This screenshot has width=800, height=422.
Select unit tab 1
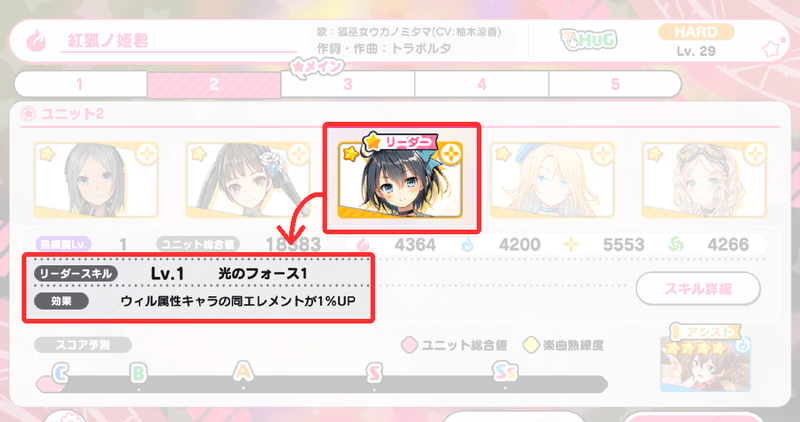[80, 84]
